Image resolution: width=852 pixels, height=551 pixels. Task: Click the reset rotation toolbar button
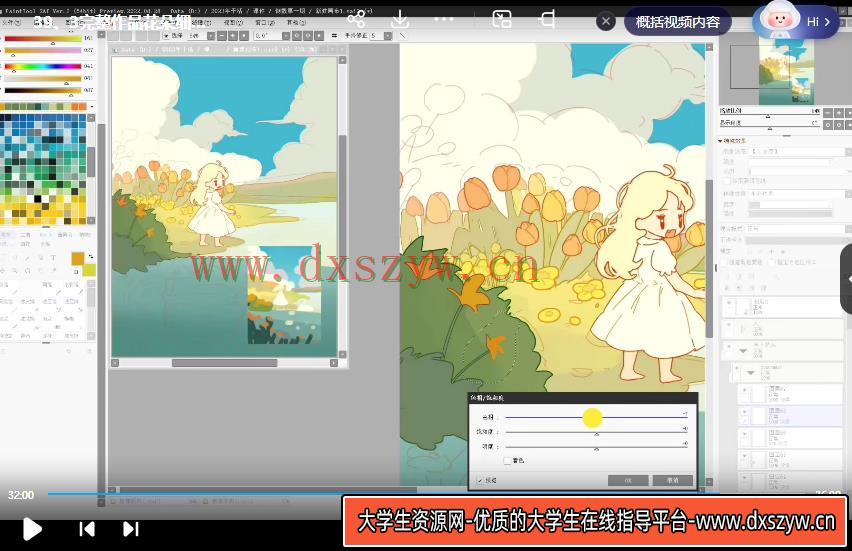pos(319,35)
